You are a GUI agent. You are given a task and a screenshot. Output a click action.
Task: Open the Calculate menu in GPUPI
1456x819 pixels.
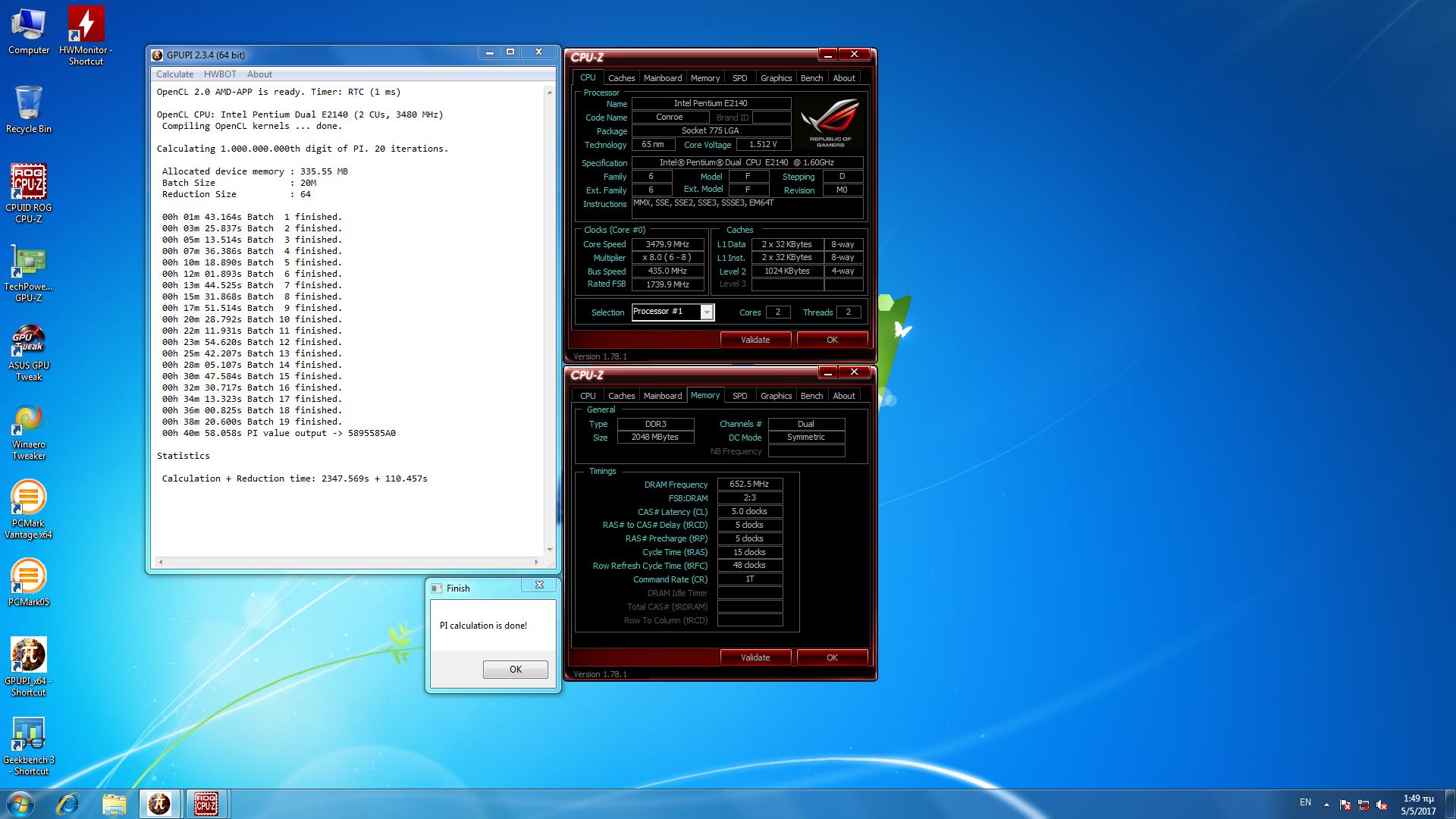(x=174, y=74)
